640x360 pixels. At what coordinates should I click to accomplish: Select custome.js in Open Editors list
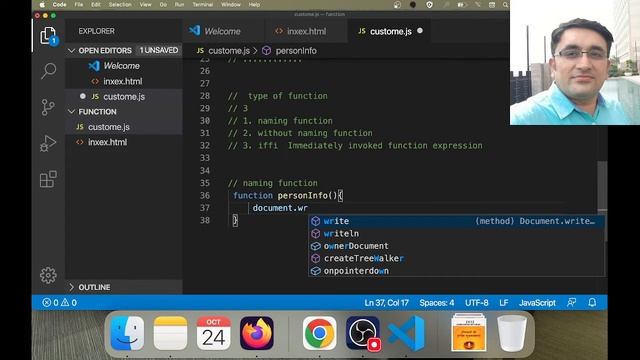[124, 96]
